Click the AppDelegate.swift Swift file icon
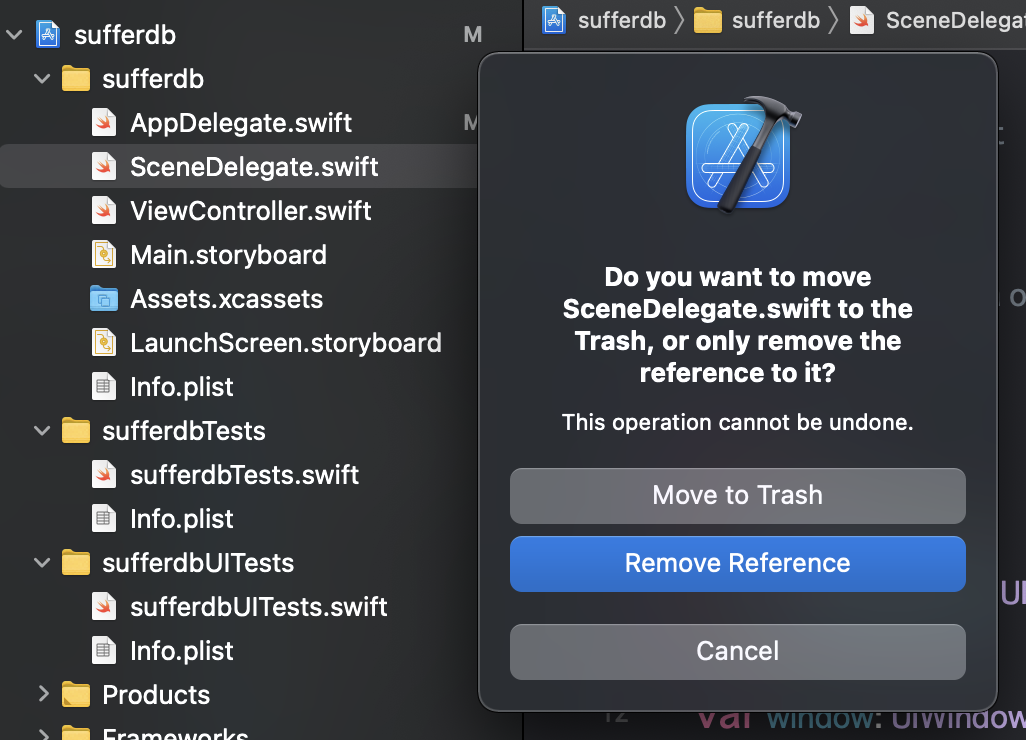Image resolution: width=1026 pixels, height=740 pixels. tap(103, 122)
